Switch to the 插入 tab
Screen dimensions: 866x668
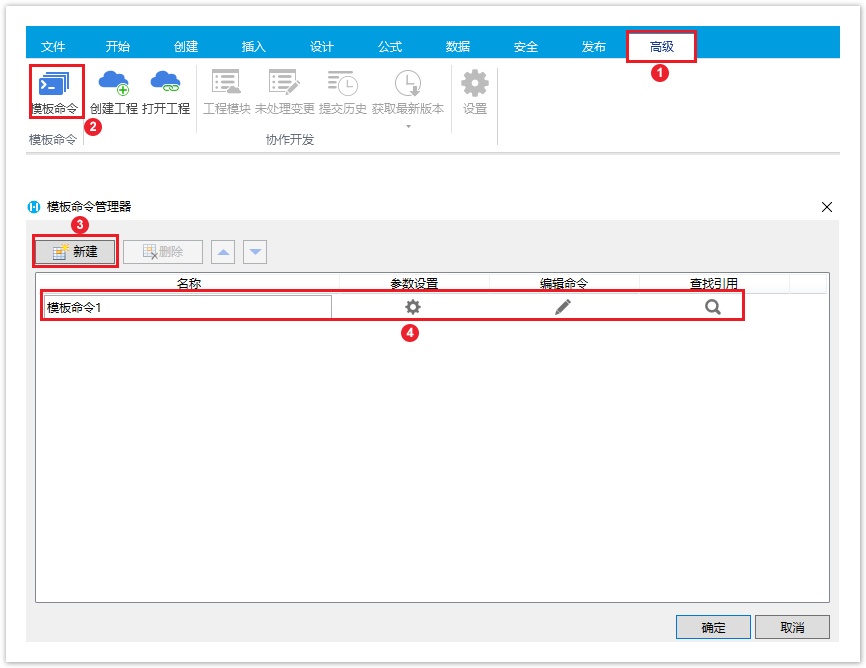pos(254,46)
